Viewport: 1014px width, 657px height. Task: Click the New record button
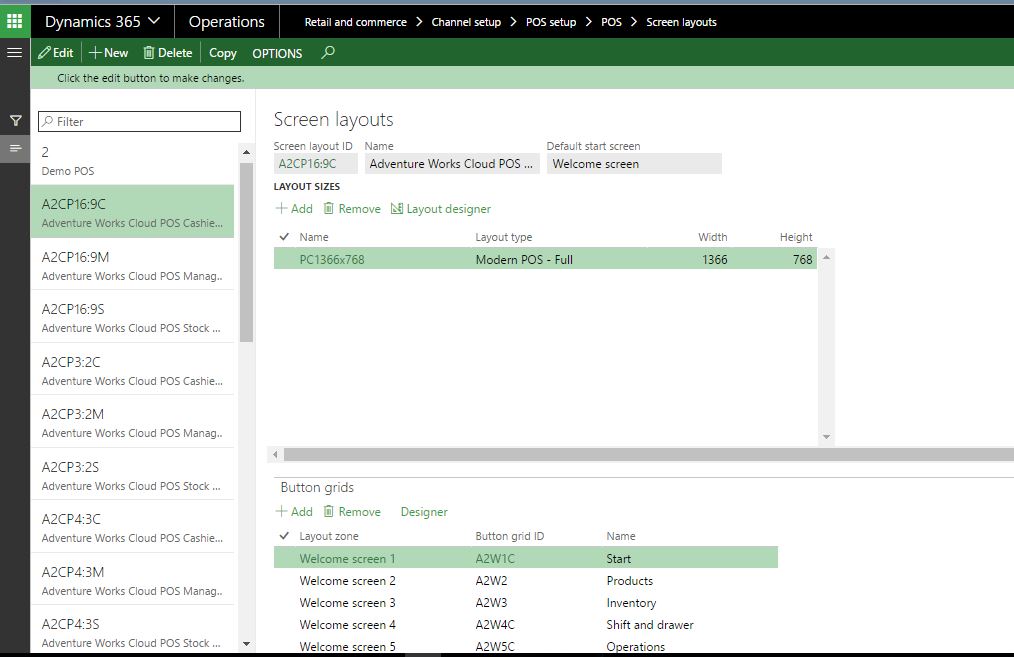pos(109,53)
